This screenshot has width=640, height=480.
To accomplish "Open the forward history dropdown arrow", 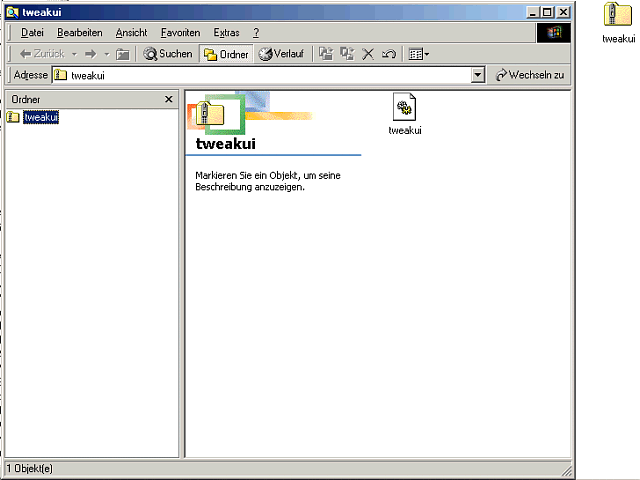I will coord(107,54).
